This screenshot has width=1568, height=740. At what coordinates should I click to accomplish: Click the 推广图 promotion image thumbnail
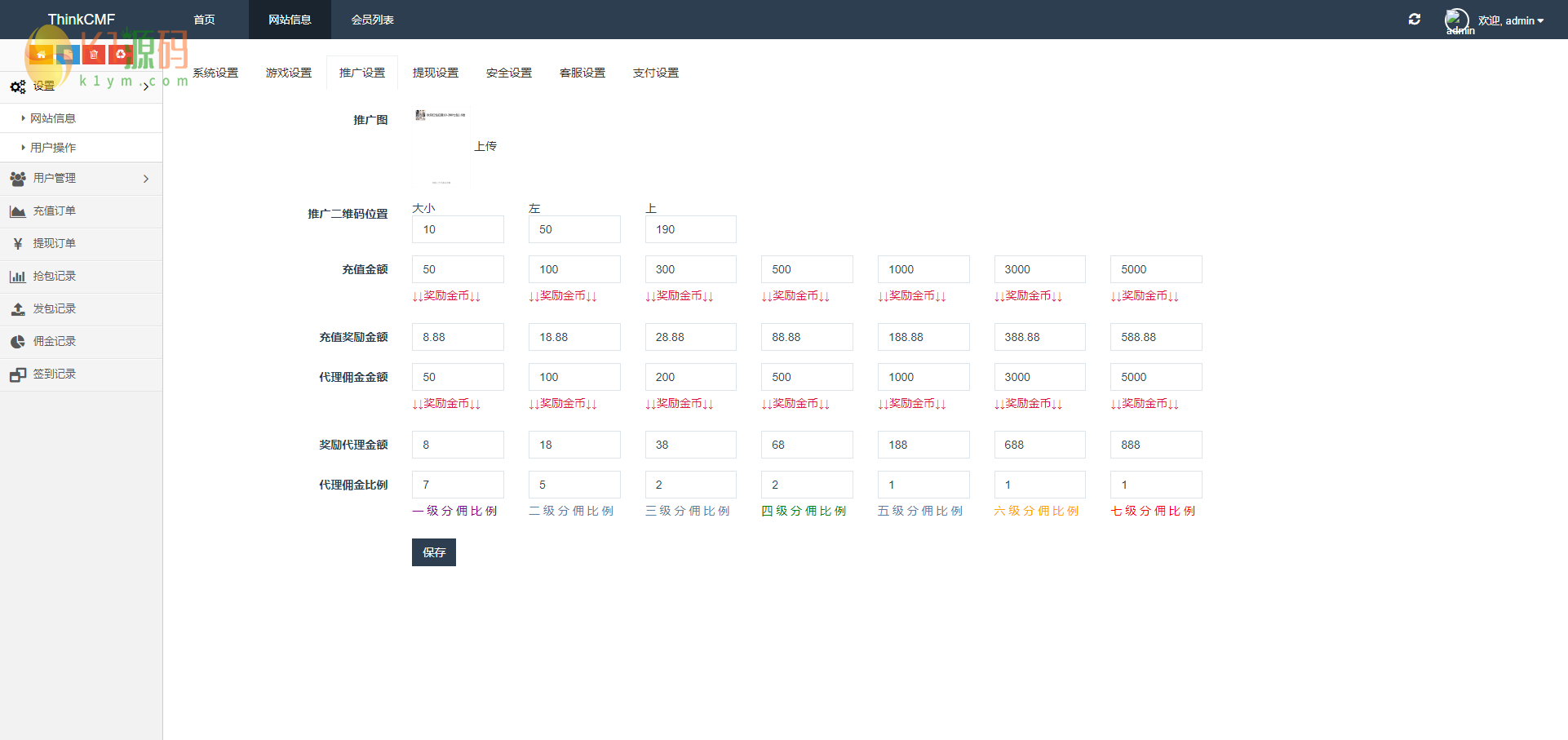(x=441, y=147)
